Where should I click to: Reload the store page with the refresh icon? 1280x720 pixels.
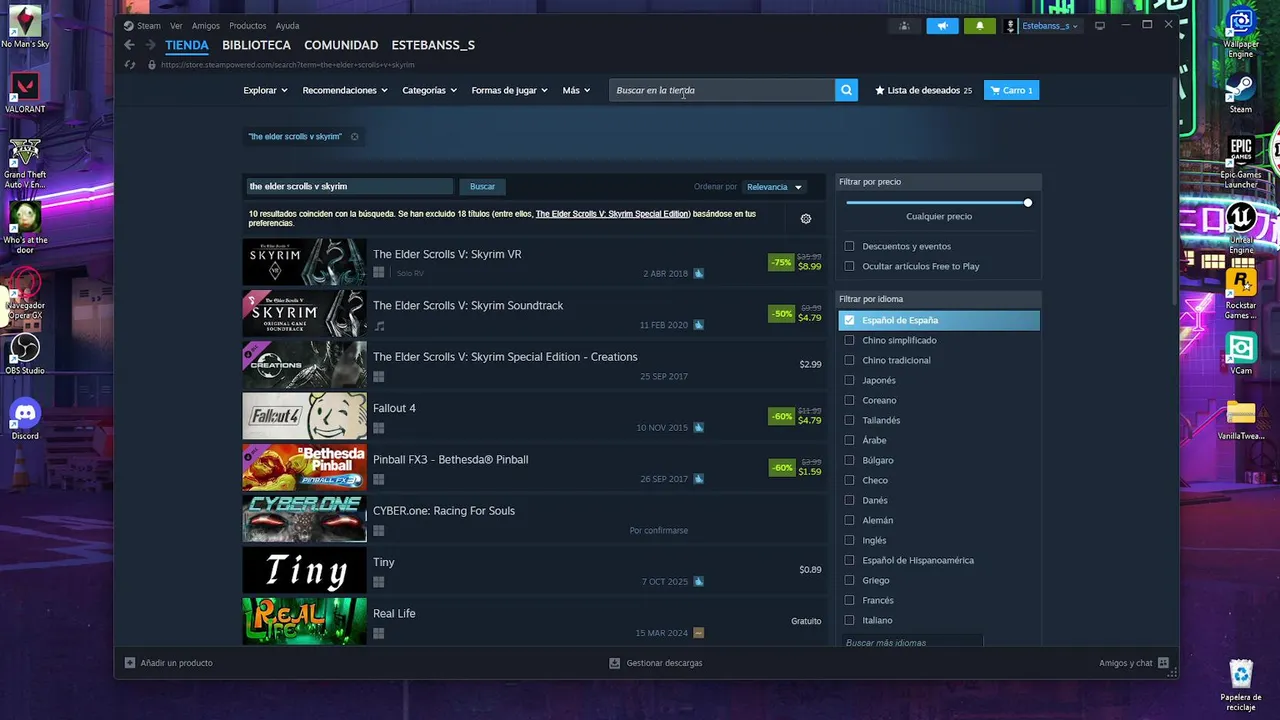click(129, 65)
